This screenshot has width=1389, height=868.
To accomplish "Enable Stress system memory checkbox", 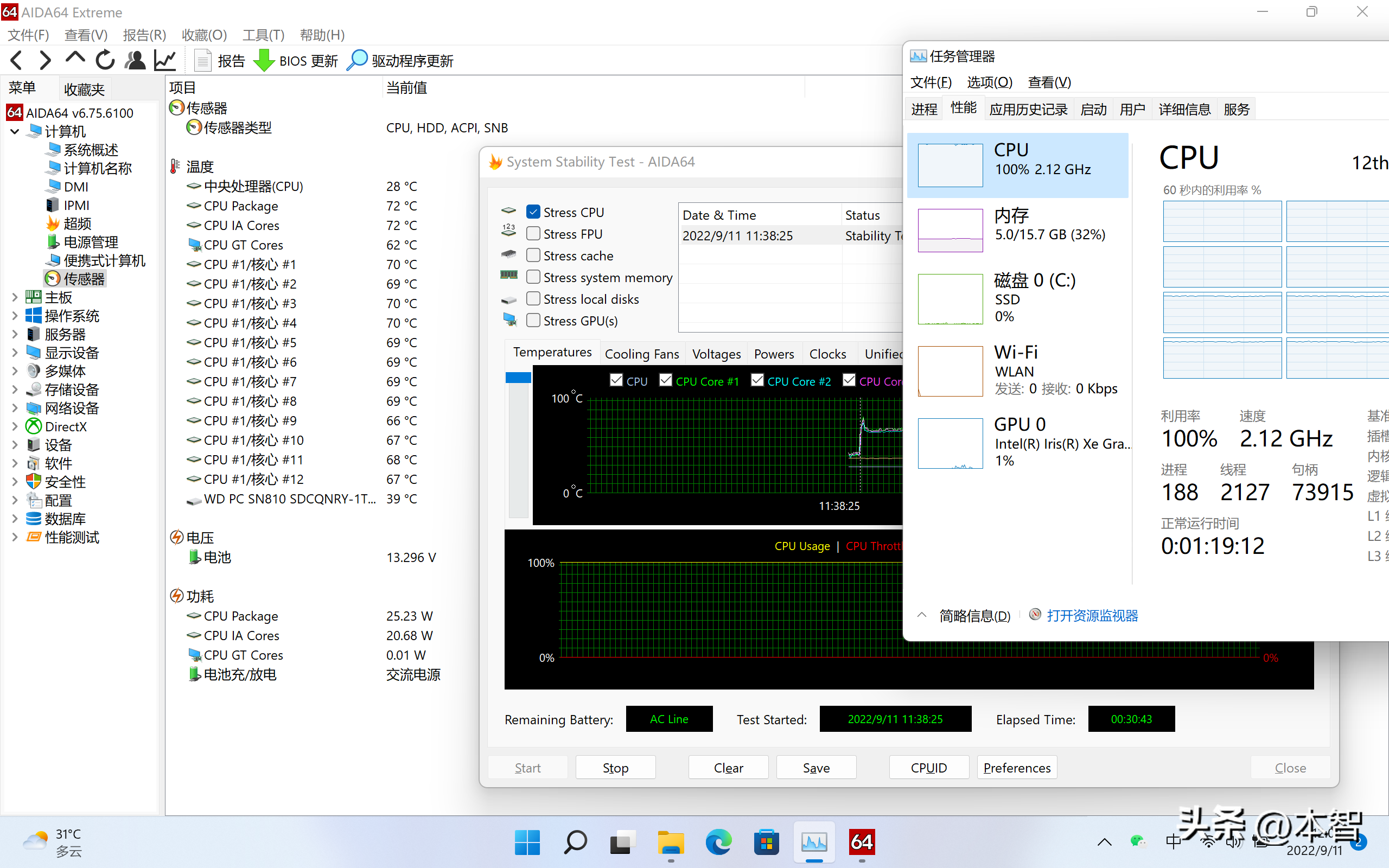I will 533,277.
